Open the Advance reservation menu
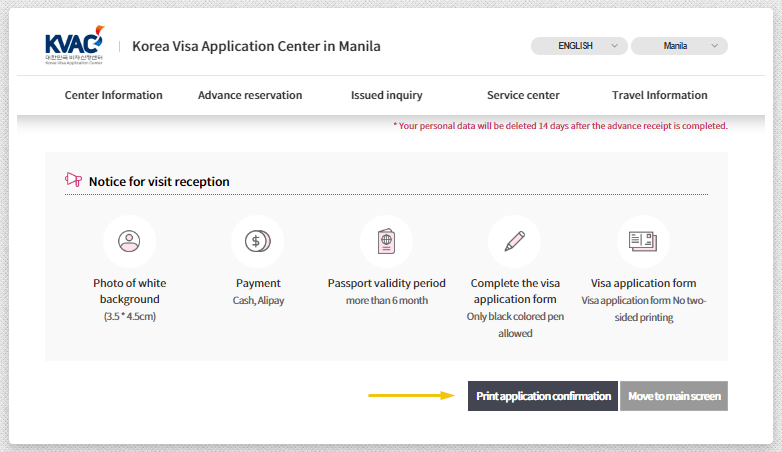 [250, 95]
